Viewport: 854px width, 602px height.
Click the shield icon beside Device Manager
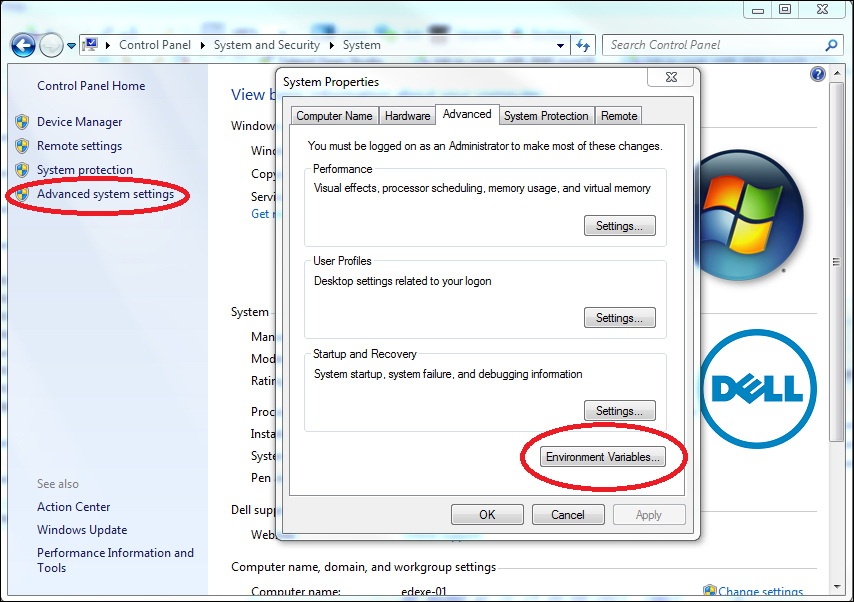(x=22, y=122)
